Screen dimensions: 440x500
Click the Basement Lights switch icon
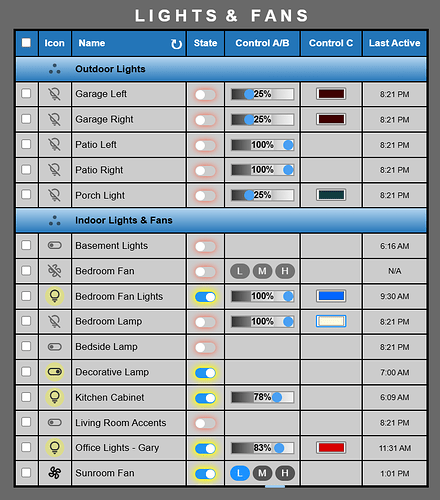[55, 246]
